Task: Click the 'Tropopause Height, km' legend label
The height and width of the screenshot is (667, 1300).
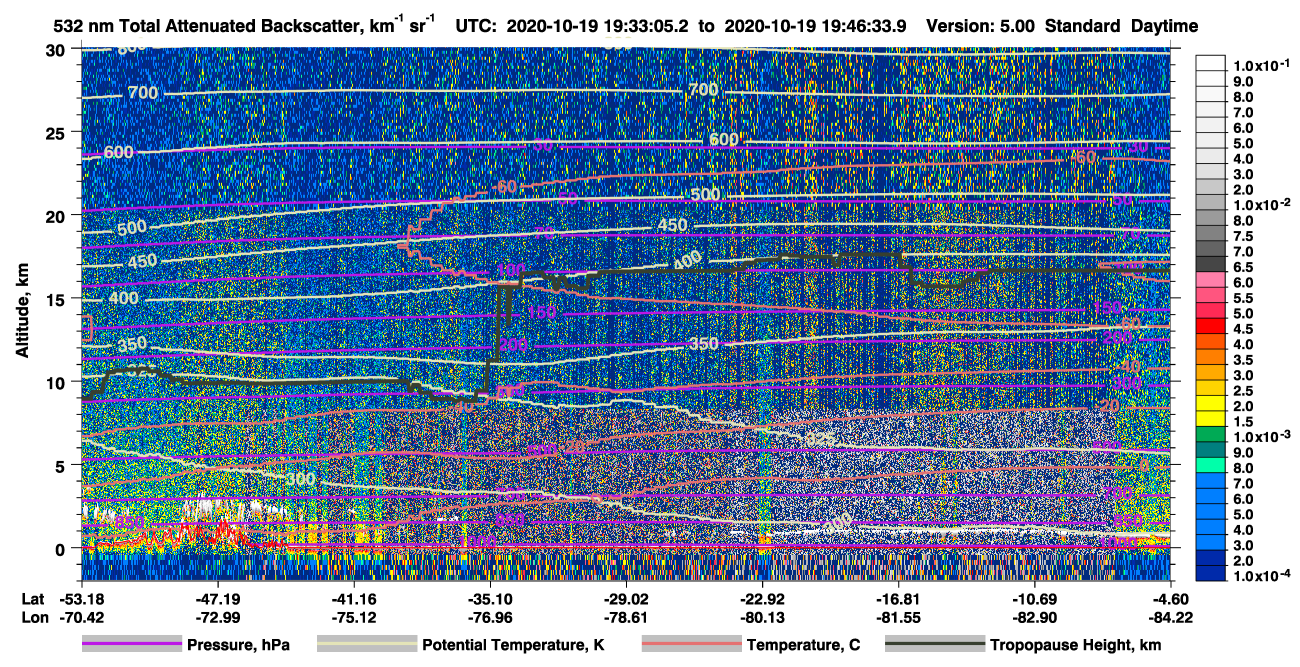Action: pyautogui.click(x=1076, y=646)
